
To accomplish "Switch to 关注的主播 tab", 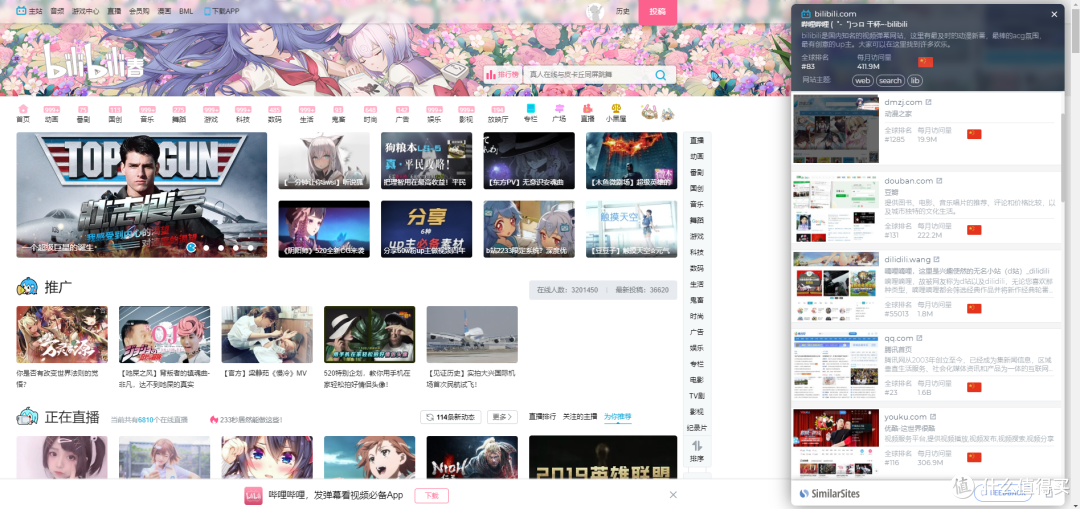I will [x=580, y=417].
